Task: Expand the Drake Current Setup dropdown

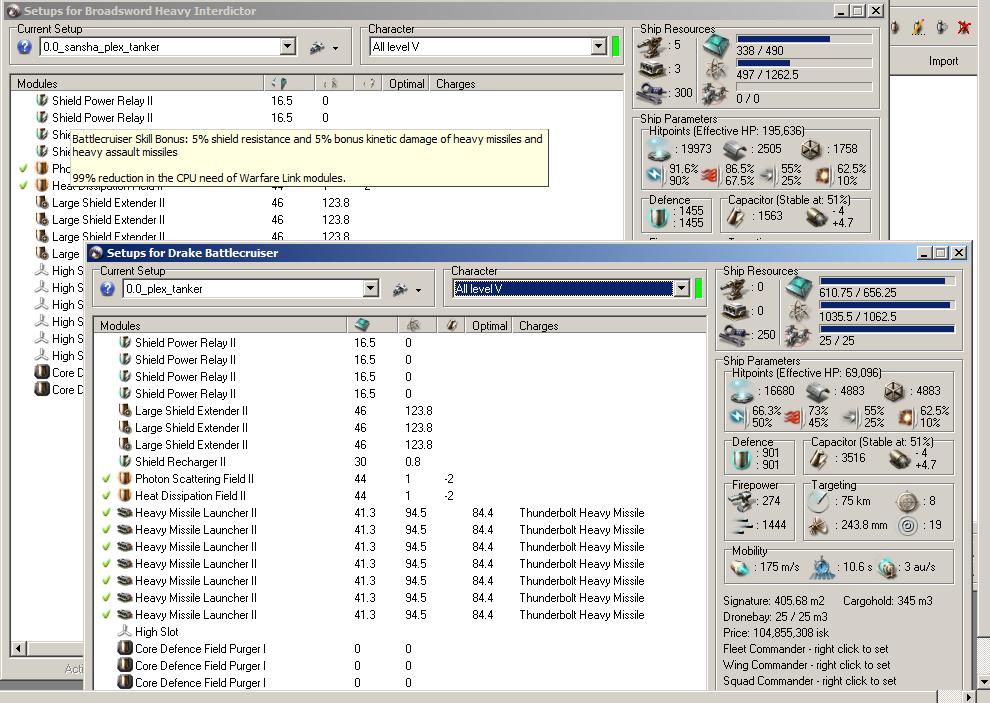Action: tap(371, 289)
